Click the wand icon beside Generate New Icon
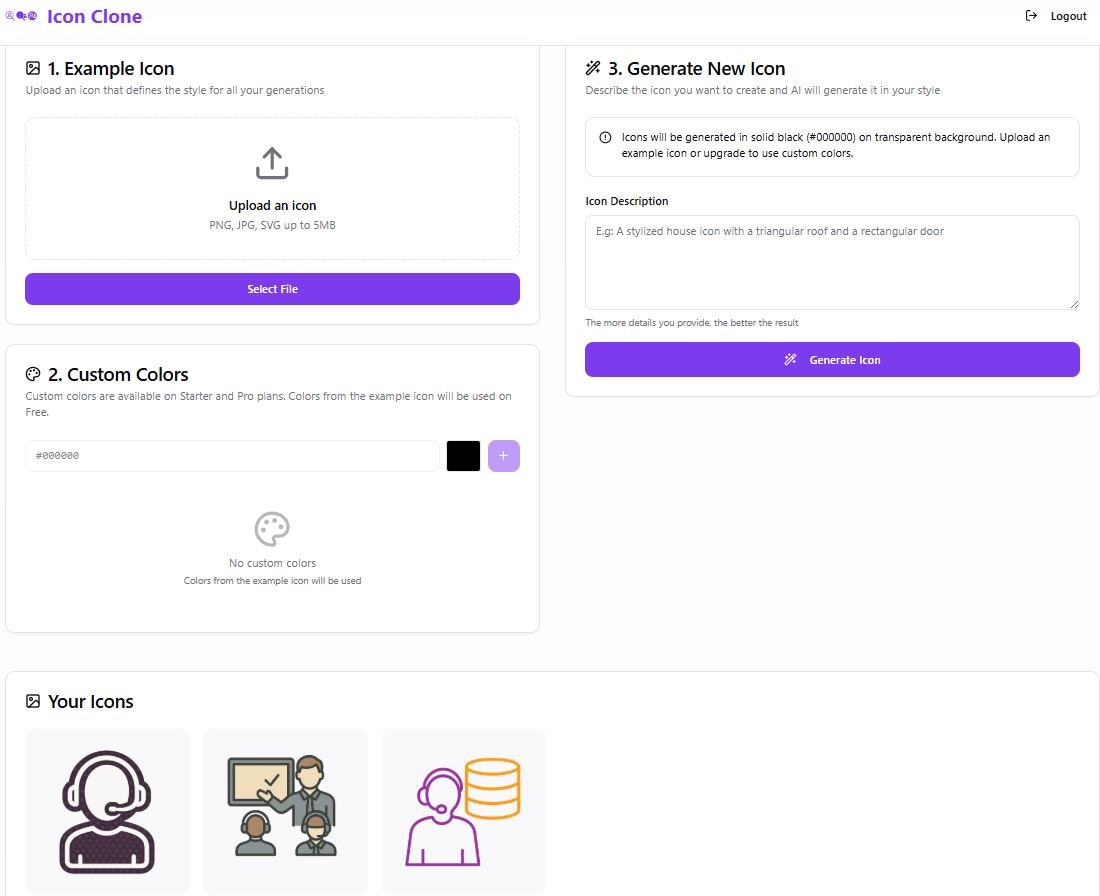Screen dimensions: 1100x896 (593, 68)
